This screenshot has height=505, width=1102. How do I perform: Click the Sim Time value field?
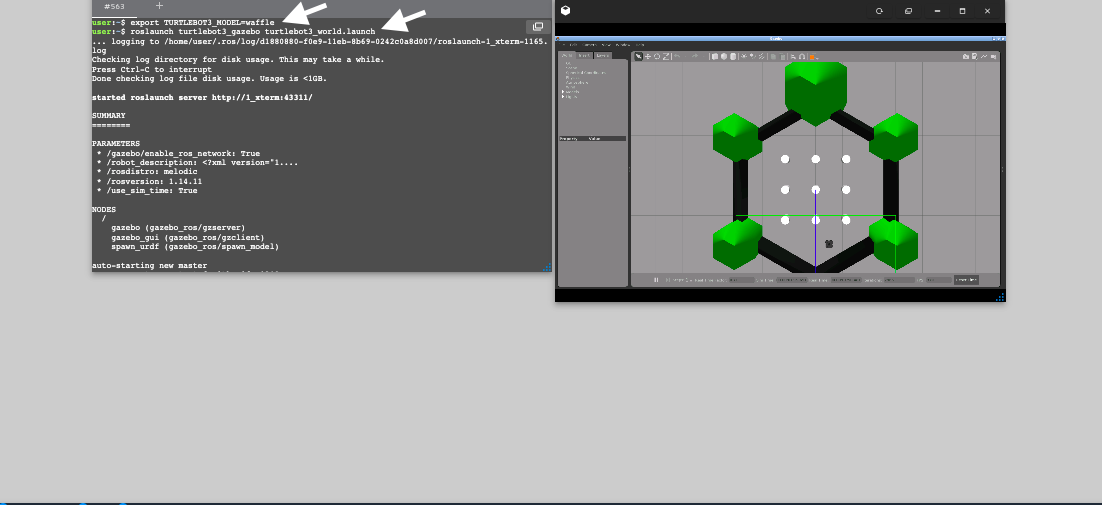pyautogui.click(x=792, y=280)
